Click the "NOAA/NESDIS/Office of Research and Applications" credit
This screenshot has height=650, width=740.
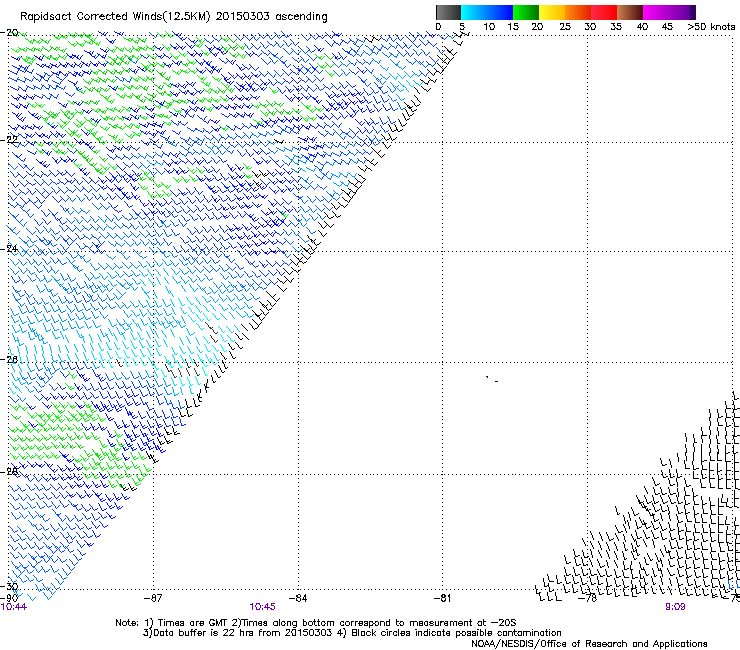pyautogui.click(x=589, y=644)
